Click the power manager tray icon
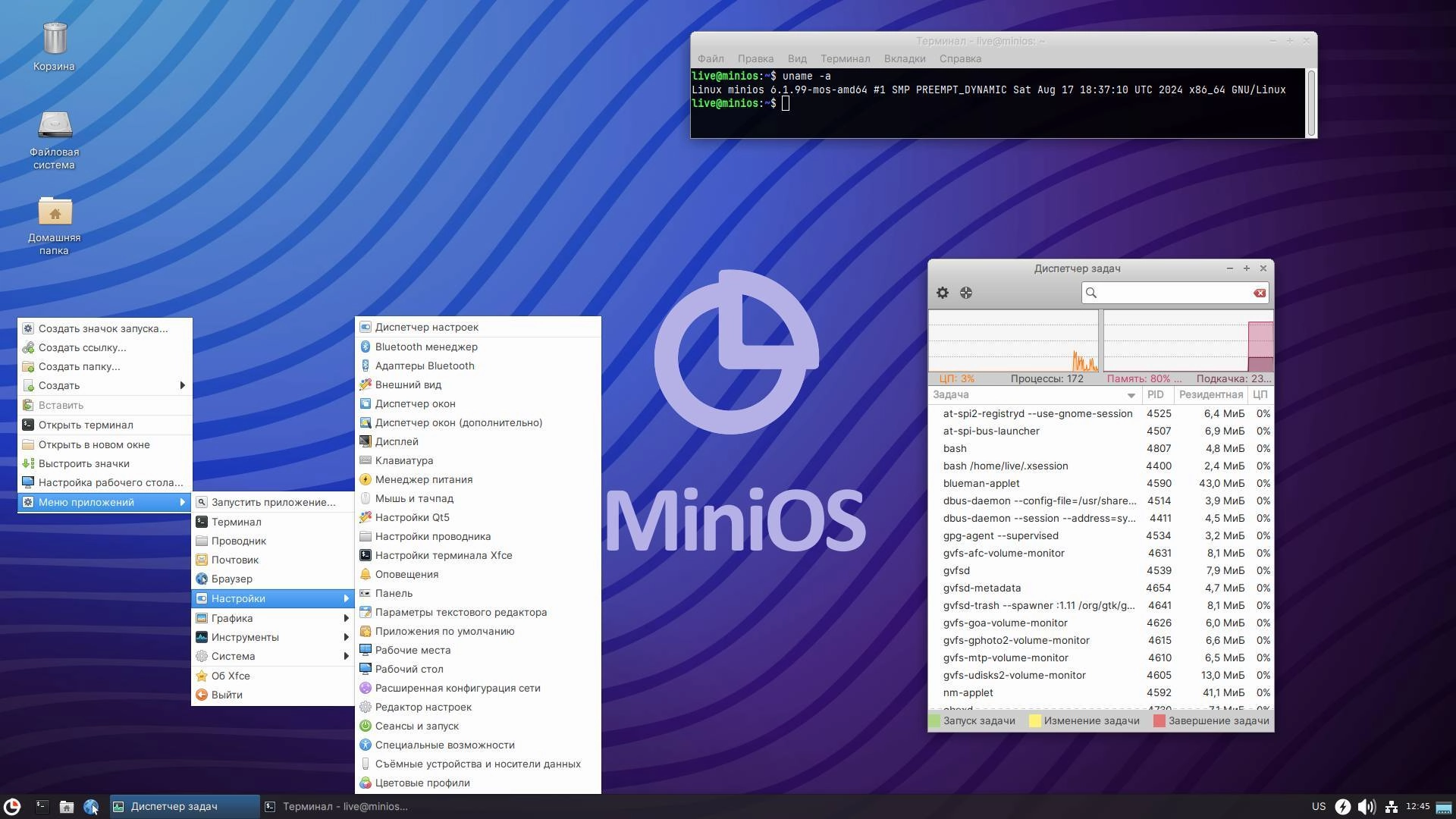This screenshot has width=1456, height=819. coord(1342,807)
